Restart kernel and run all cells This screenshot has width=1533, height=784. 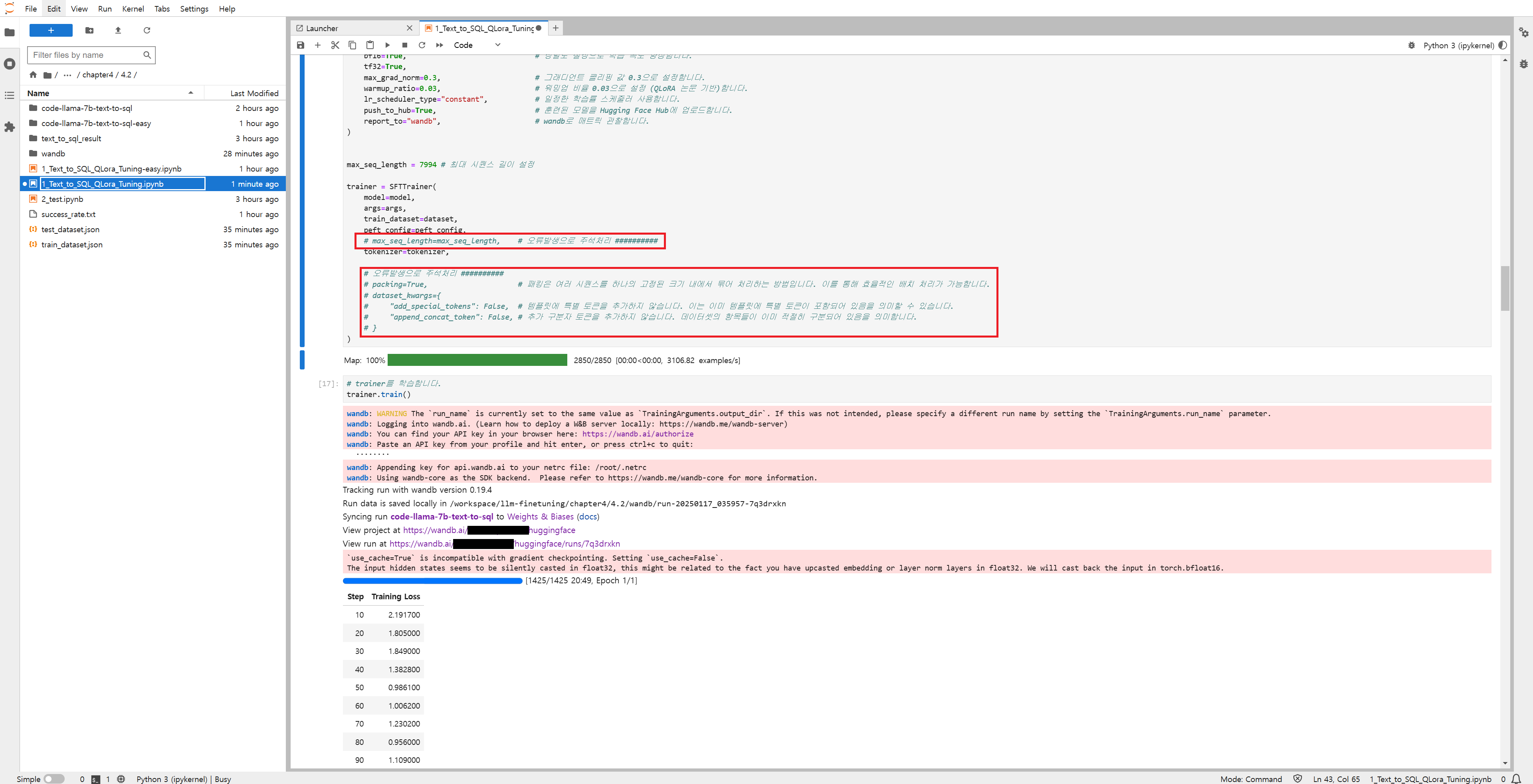(x=439, y=45)
